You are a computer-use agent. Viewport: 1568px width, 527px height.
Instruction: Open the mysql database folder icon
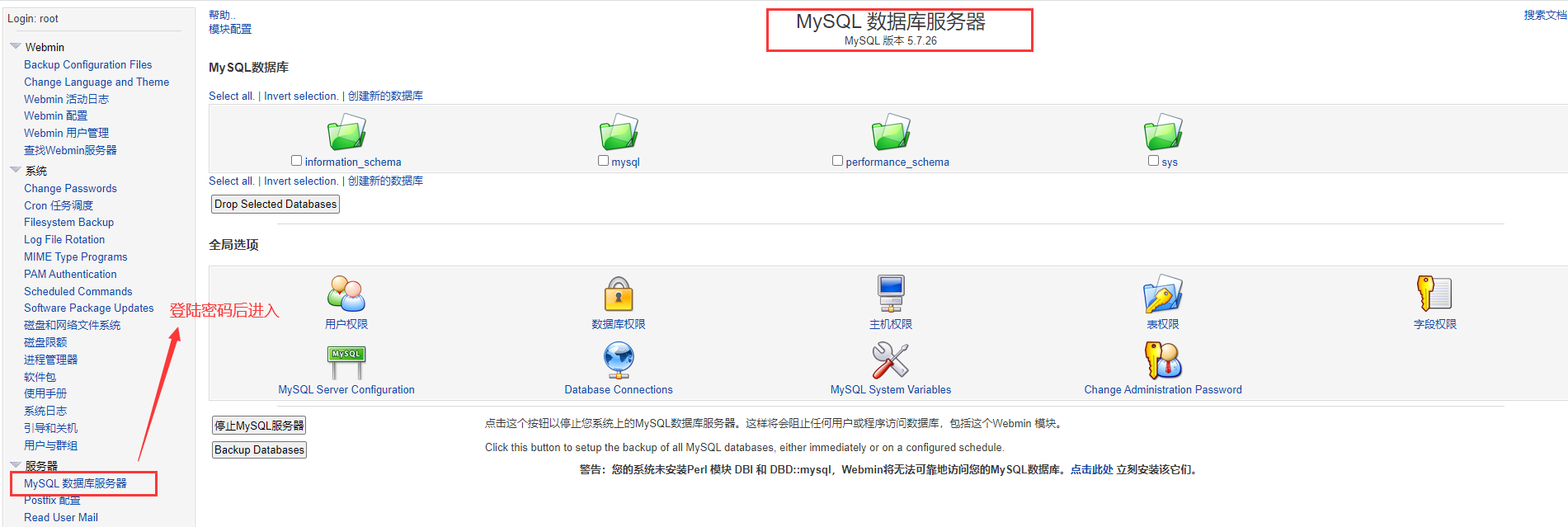(x=619, y=132)
